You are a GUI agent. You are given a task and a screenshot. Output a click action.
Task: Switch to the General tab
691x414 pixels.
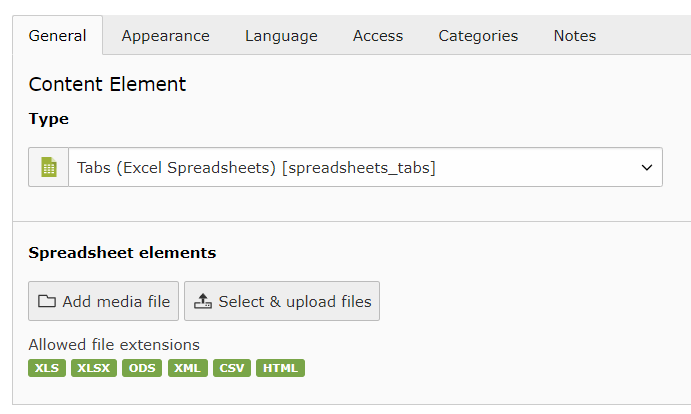point(57,36)
